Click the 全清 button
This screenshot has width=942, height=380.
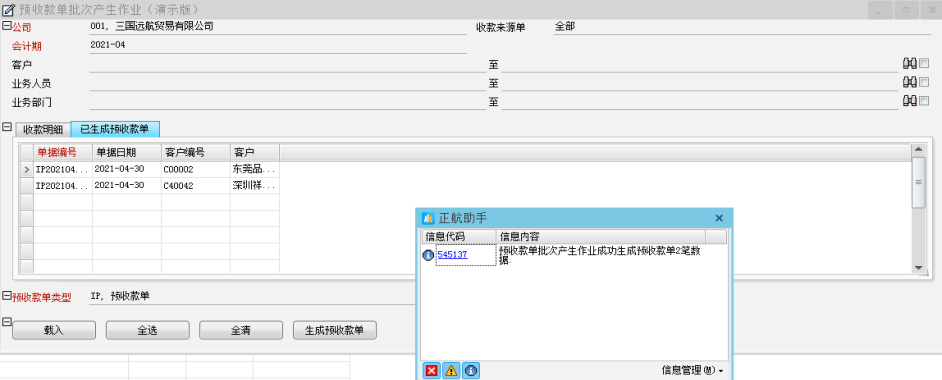[x=241, y=330]
